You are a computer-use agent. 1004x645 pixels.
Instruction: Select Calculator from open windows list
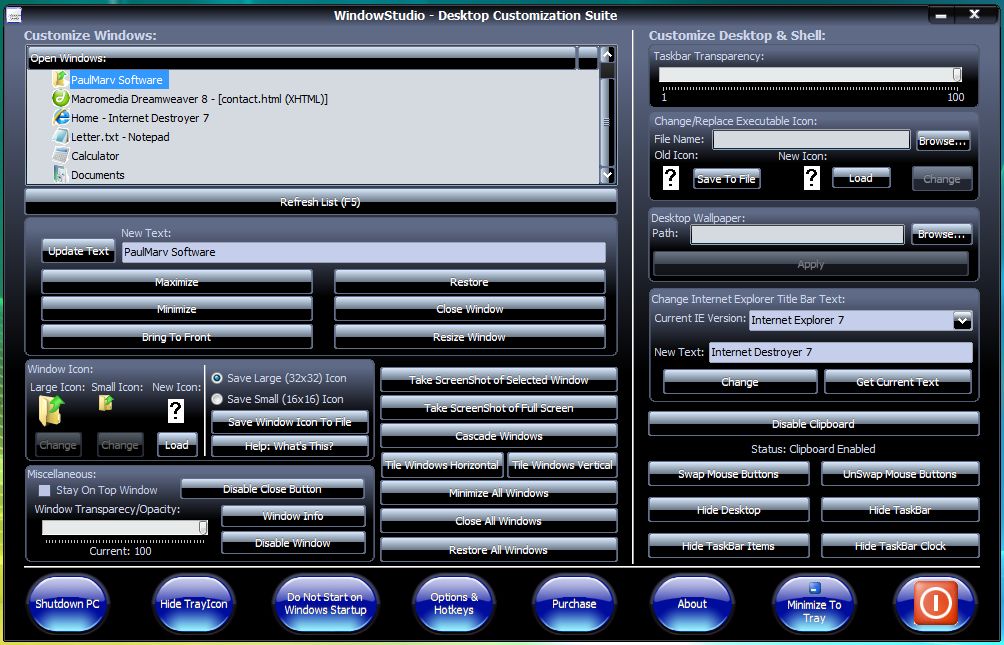tap(94, 156)
